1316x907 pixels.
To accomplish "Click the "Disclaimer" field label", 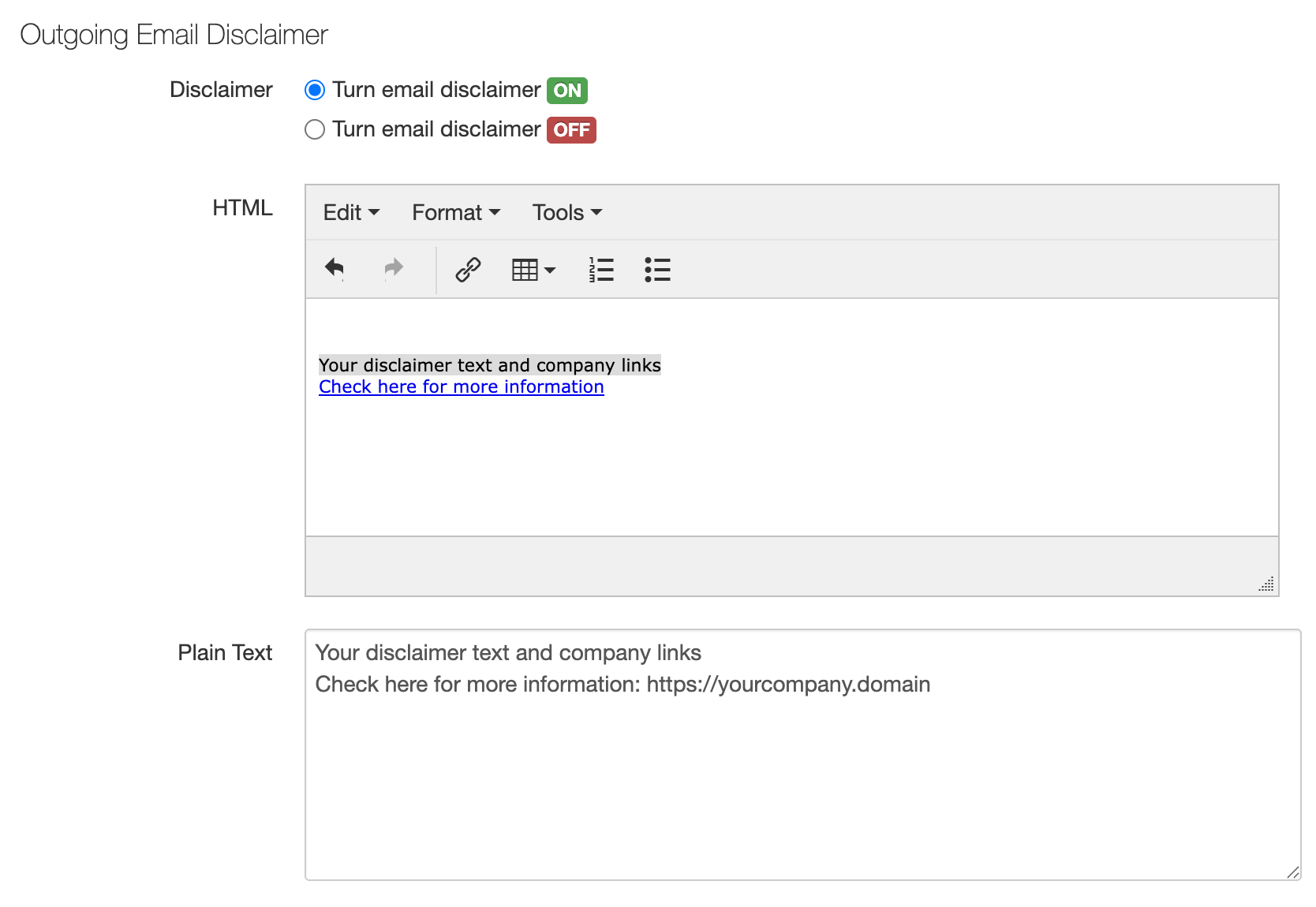I will coord(221,90).
